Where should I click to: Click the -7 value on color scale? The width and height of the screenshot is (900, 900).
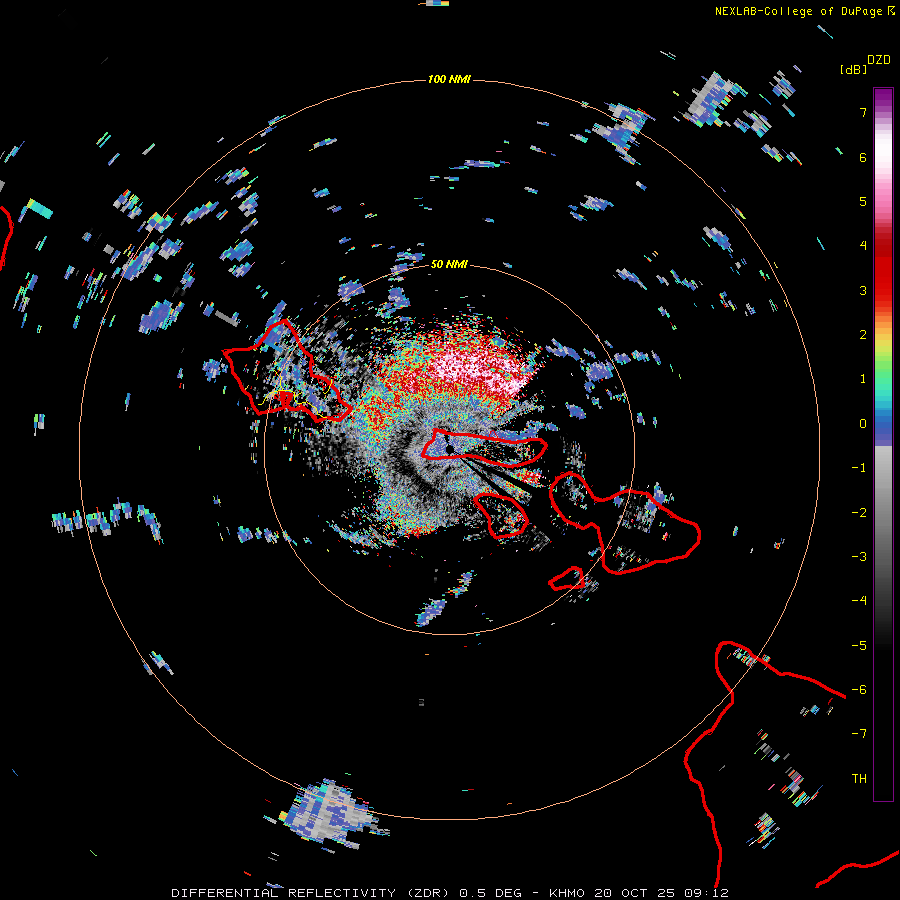859,734
